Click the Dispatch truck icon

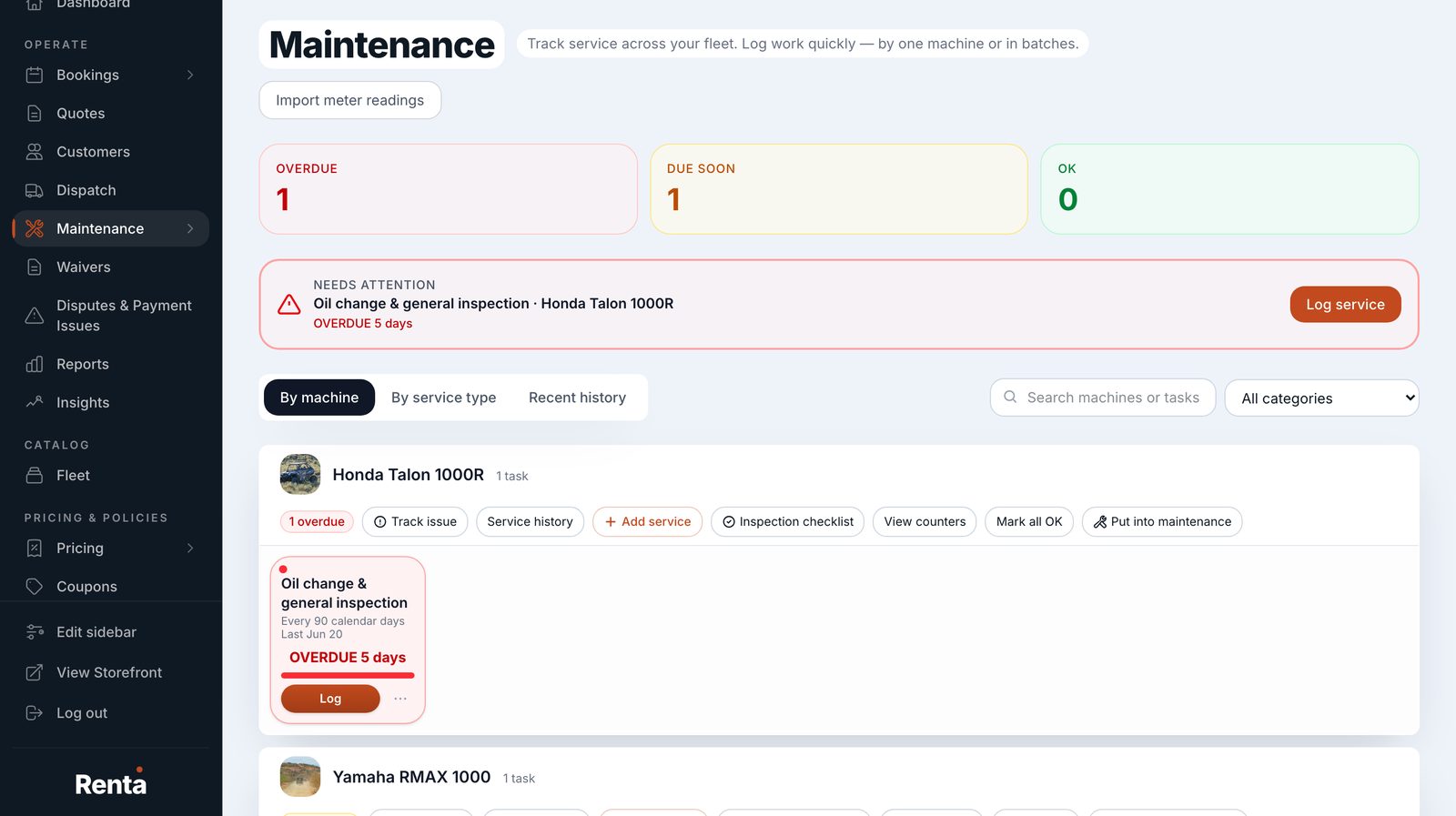35,190
